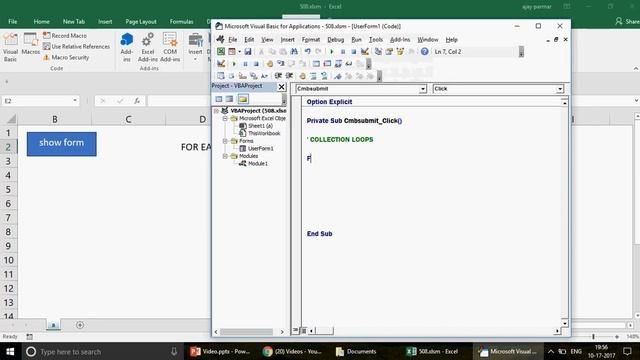Switch to Procedure View at code window bottom
Image resolution: width=640 pixels, height=360 pixels.
point(296,330)
